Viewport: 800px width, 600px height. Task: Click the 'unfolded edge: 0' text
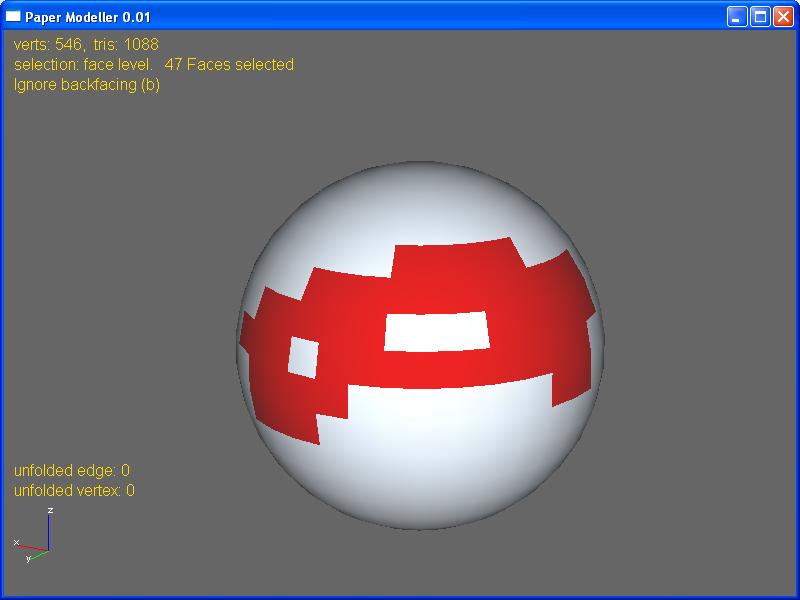(71, 470)
